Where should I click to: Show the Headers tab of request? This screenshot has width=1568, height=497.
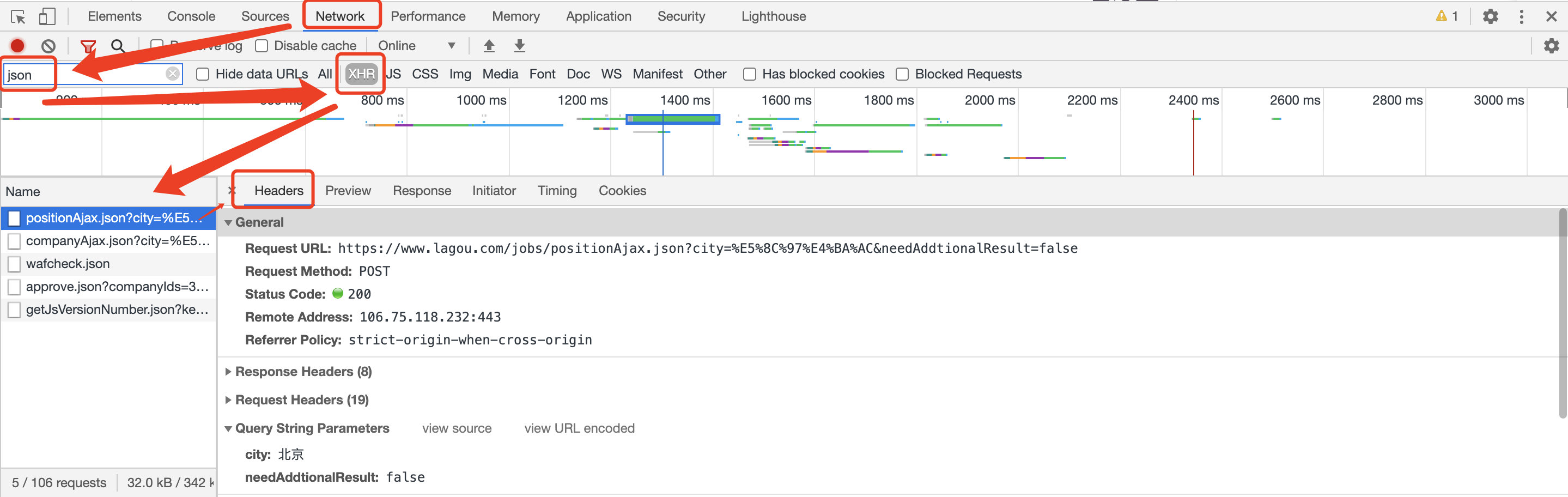pos(279,191)
